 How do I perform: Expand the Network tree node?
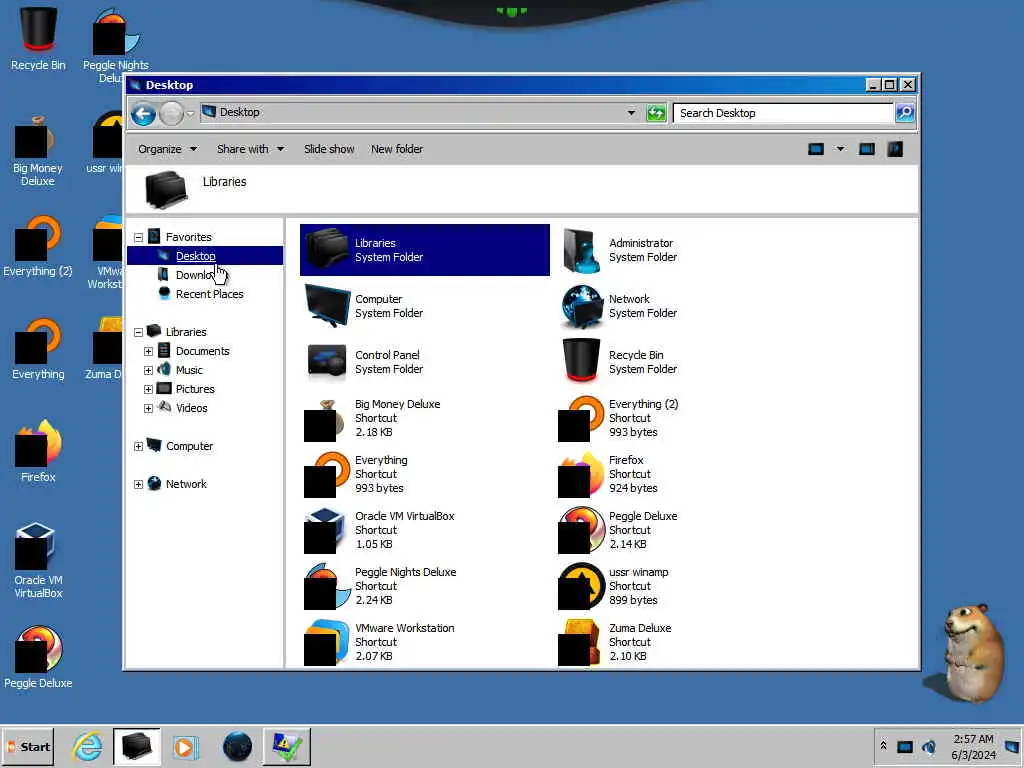[138, 485]
